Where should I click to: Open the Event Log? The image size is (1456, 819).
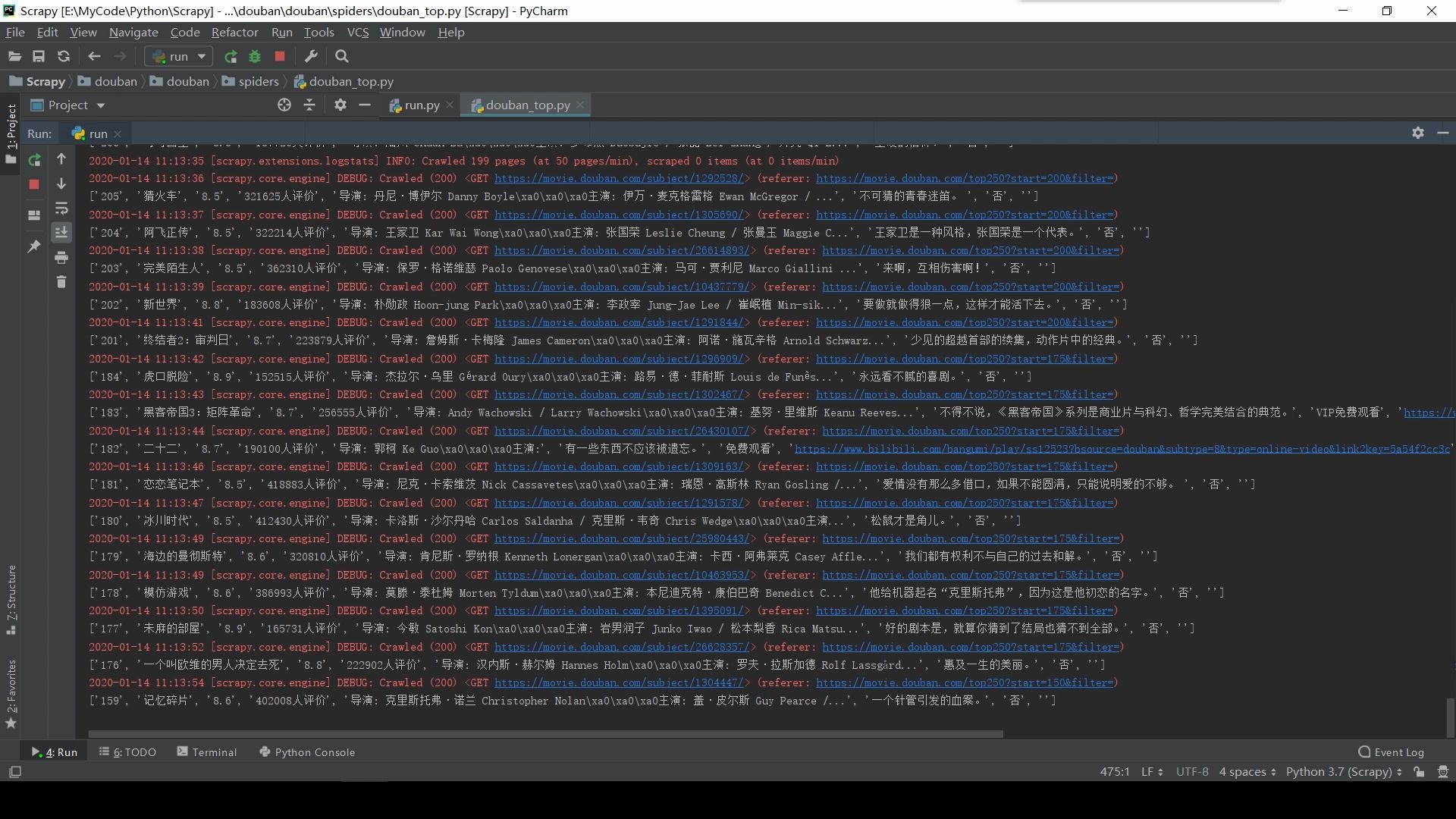pyautogui.click(x=1392, y=752)
